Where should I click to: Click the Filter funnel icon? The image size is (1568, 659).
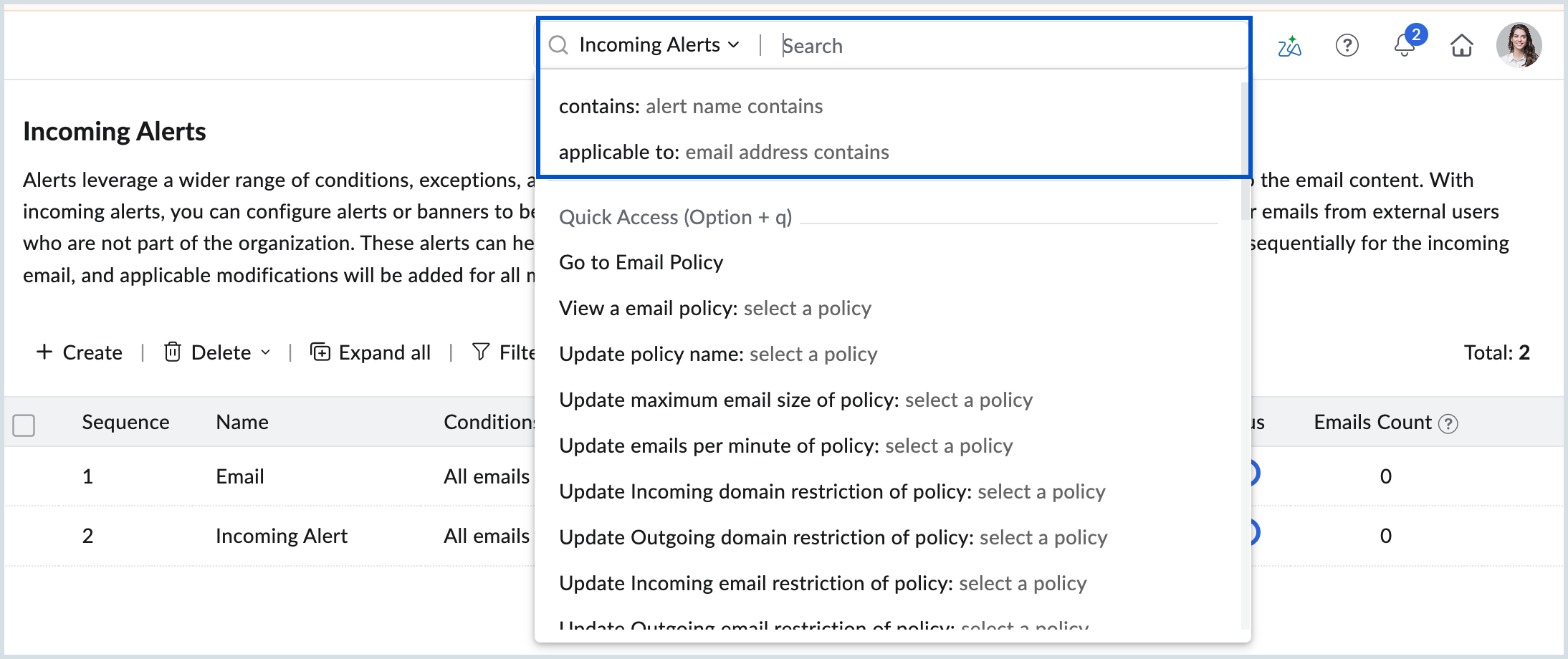479,352
